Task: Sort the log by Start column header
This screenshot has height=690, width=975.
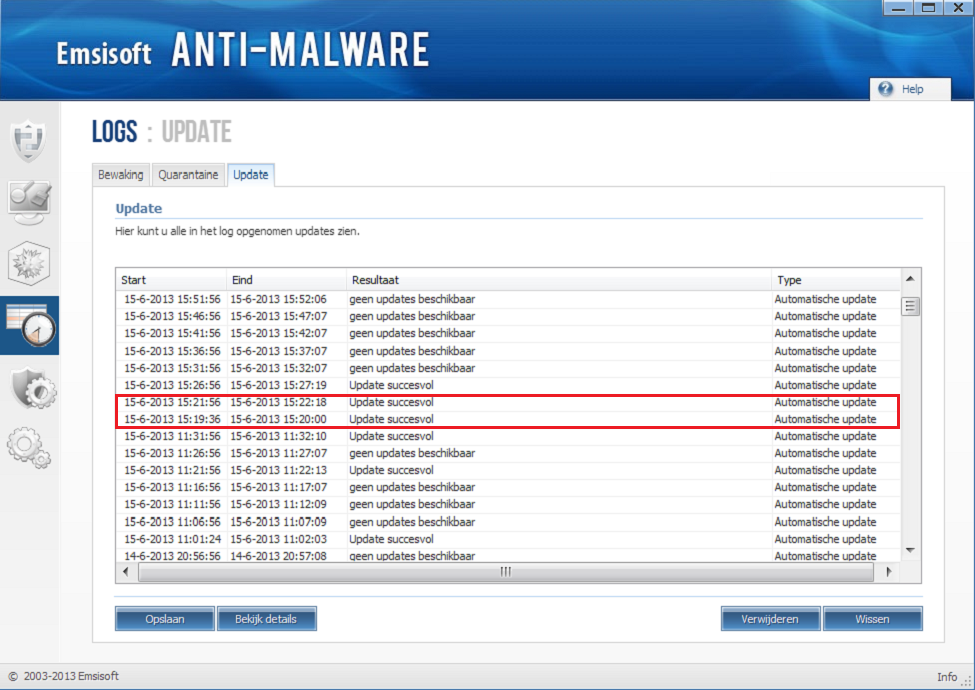Action: [x=171, y=280]
